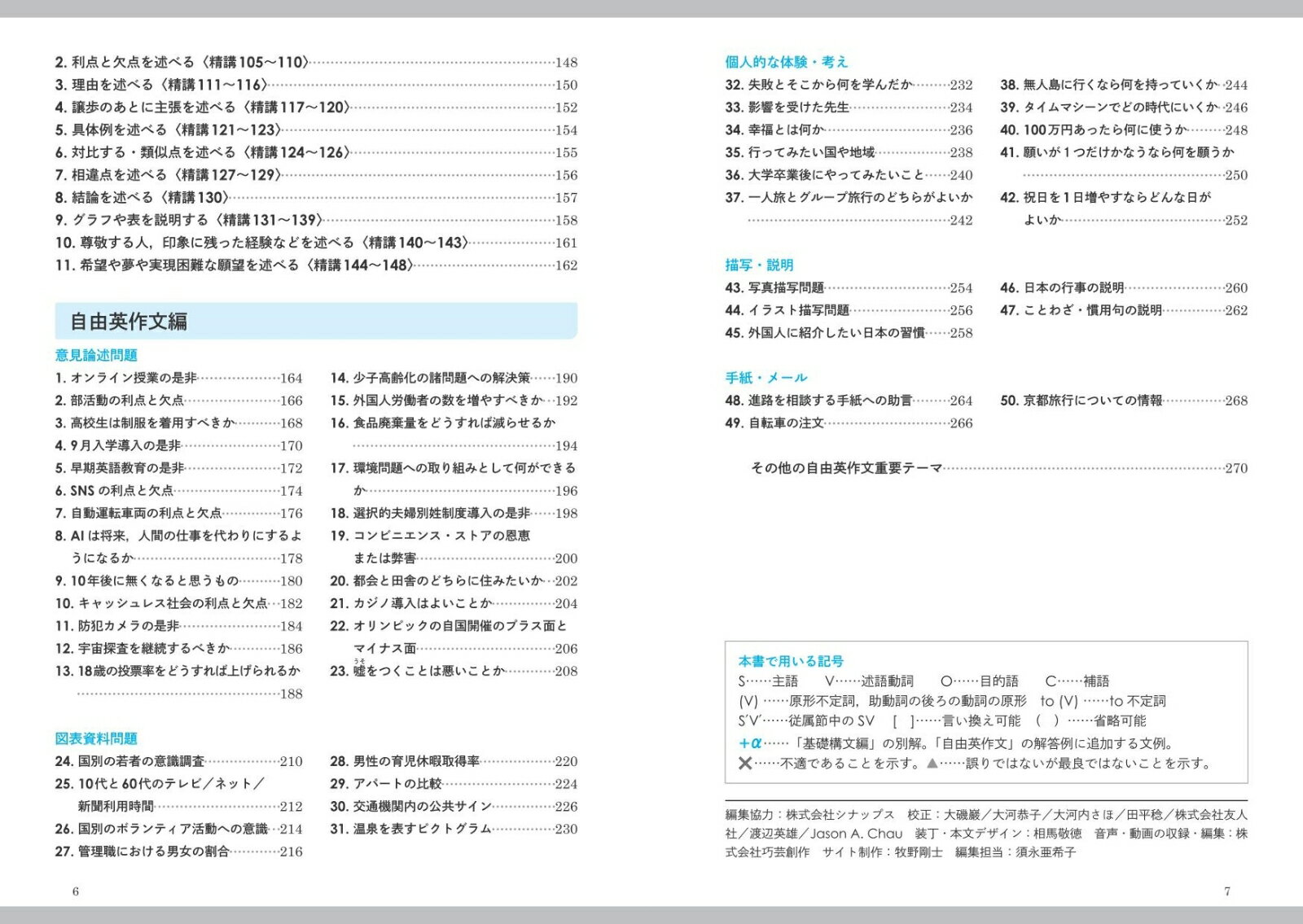
Task: Click the 描写・説明 heading
Action: point(759,265)
